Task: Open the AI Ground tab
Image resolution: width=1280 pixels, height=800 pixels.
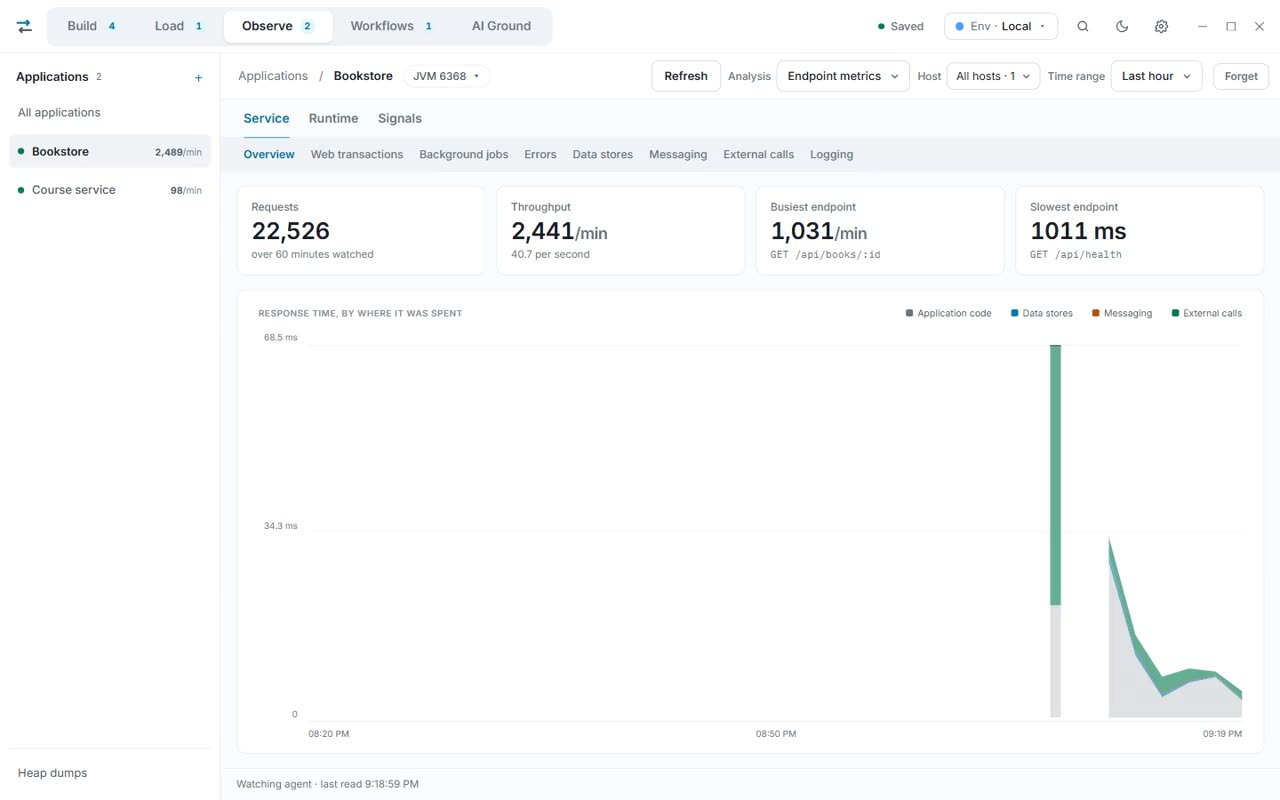Action: pyautogui.click(x=501, y=26)
